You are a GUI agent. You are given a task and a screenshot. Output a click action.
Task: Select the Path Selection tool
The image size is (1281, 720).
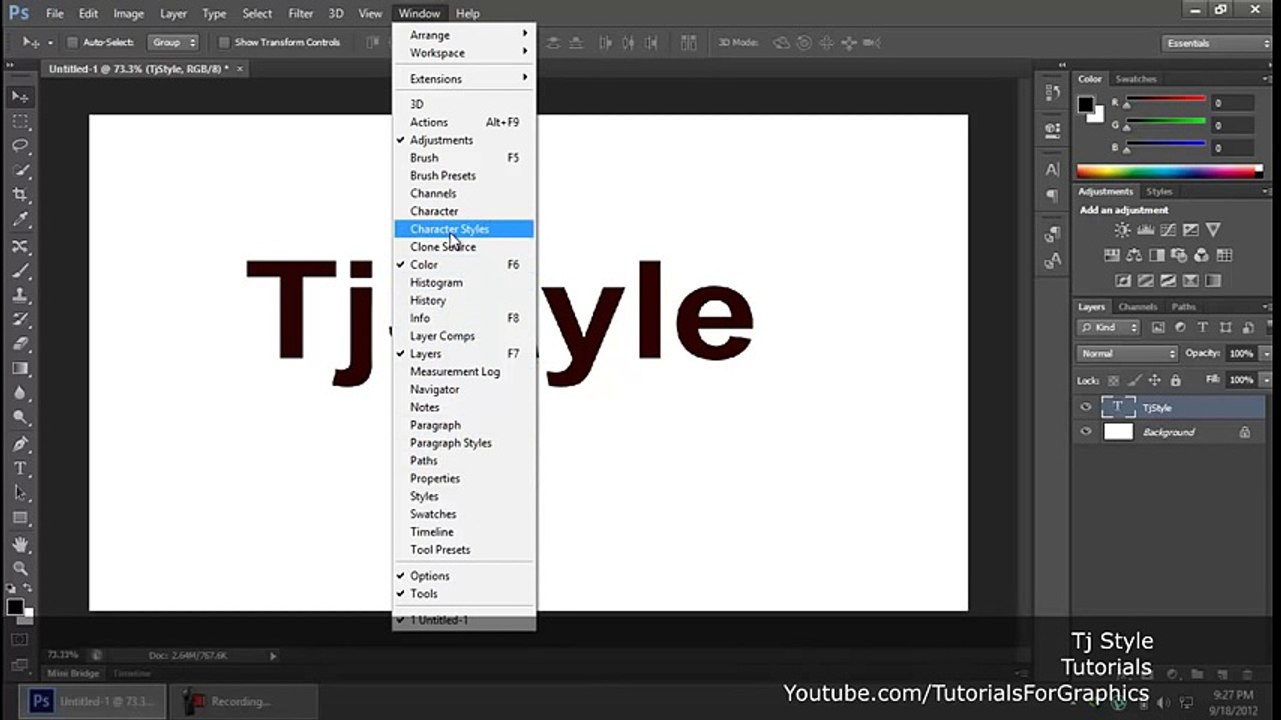[x=20, y=493]
